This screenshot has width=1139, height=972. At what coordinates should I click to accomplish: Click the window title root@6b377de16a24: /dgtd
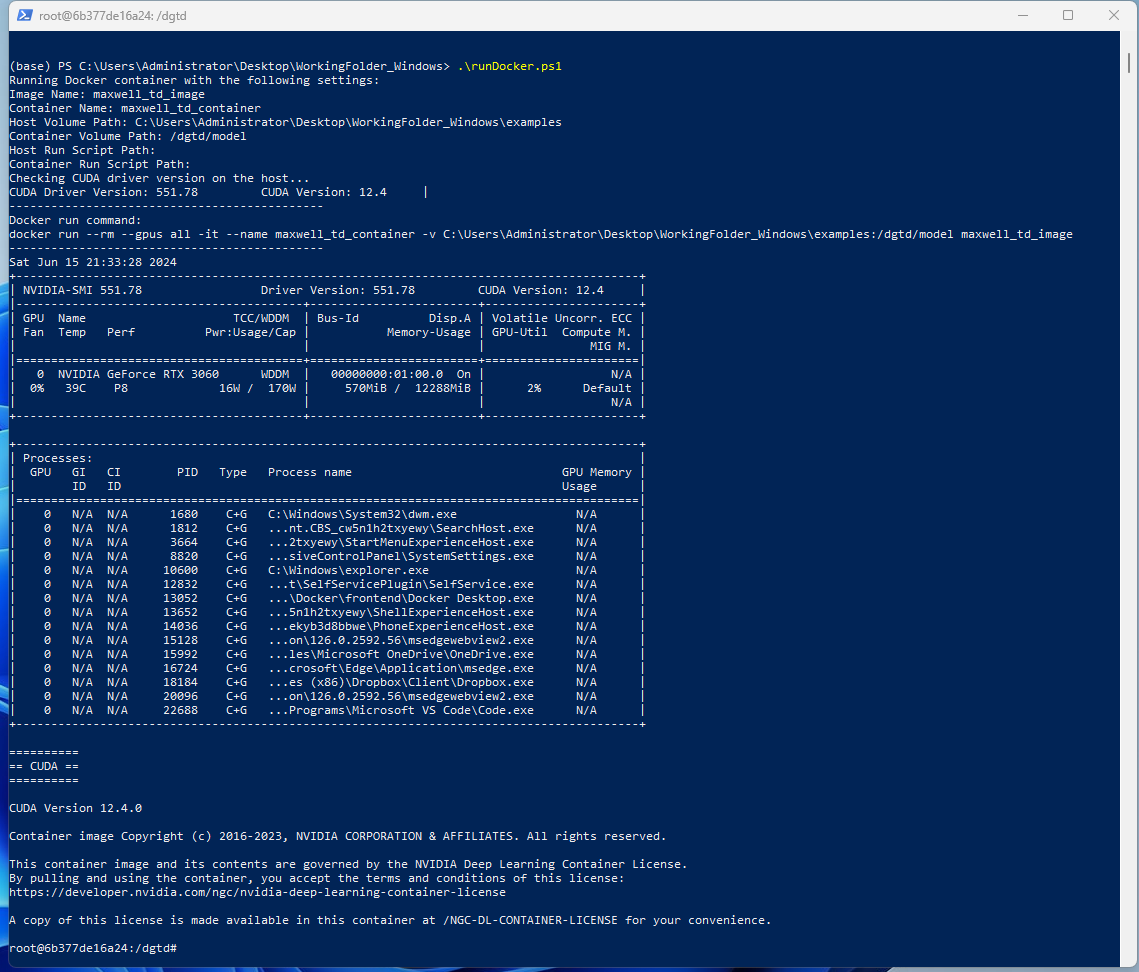113,16
